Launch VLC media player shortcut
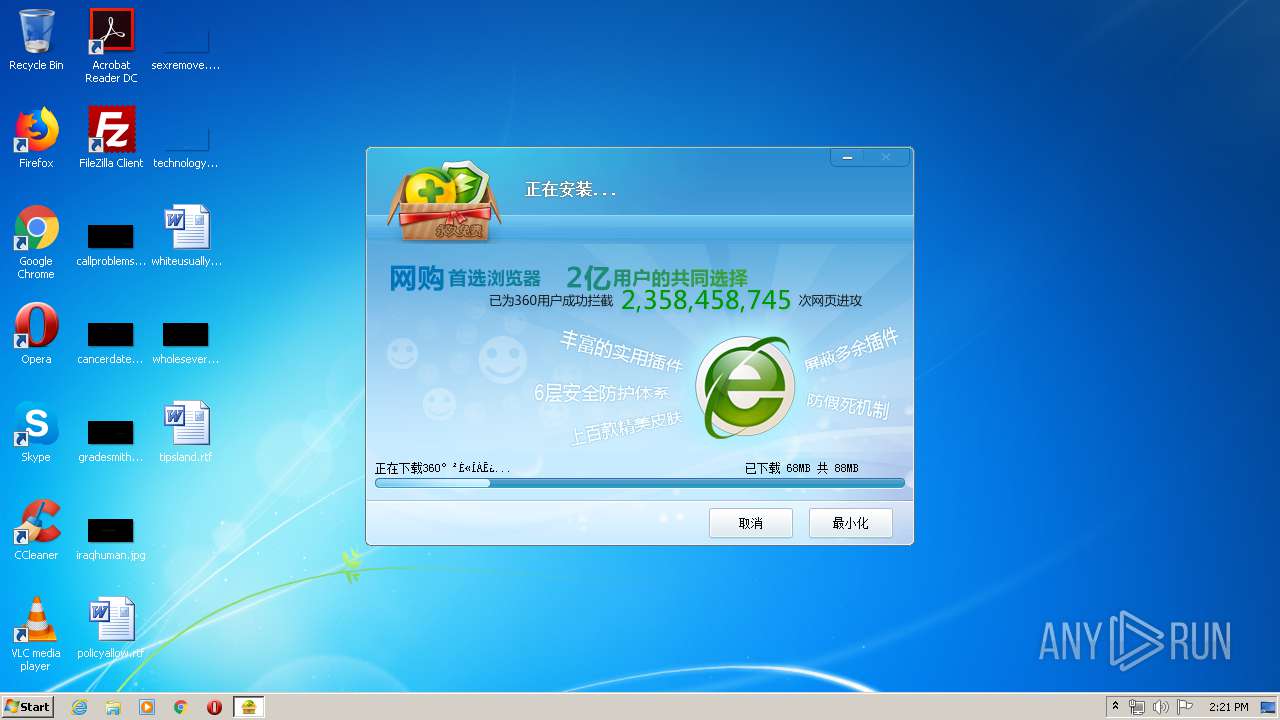The image size is (1280, 720). pos(36,634)
